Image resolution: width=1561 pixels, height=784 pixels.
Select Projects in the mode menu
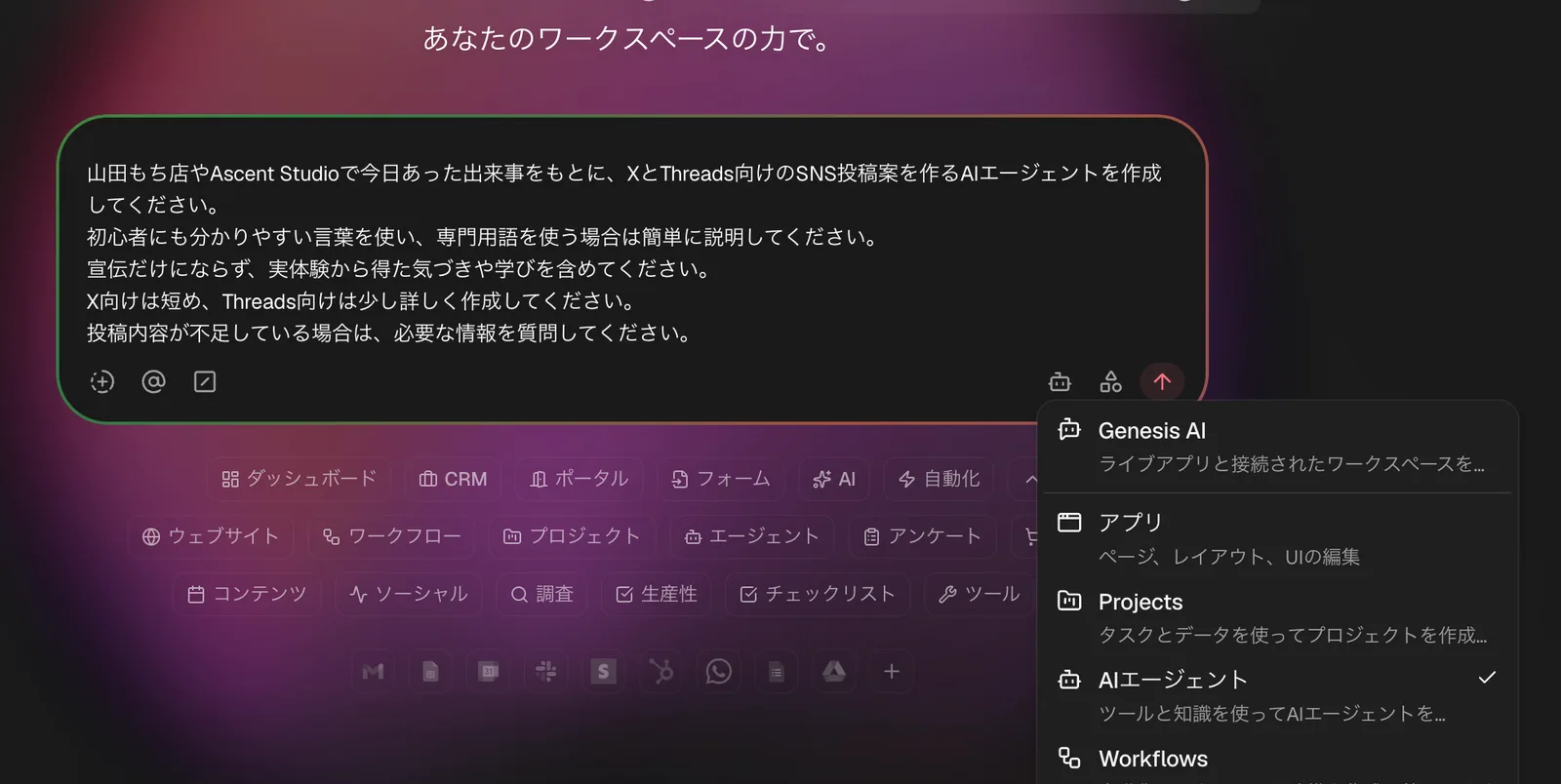pos(1277,617)
